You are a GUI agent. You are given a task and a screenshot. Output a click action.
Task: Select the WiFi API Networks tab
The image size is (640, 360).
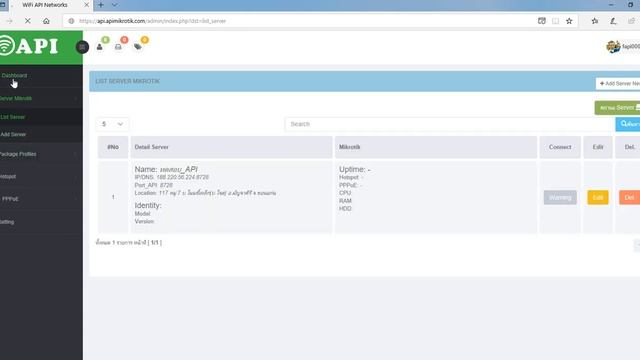point(45,5)
